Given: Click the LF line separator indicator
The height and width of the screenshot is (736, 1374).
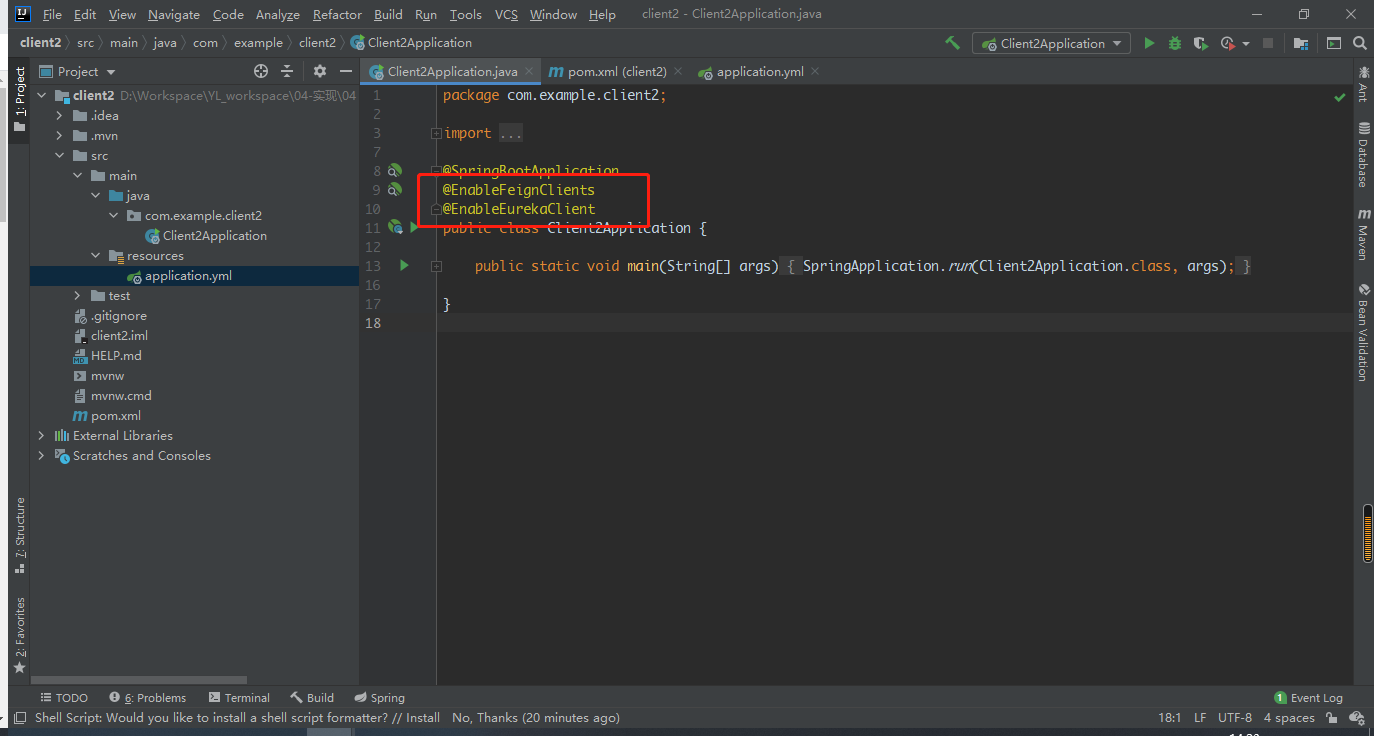Looking at the screenshot, I should [x=1200, y=718].
